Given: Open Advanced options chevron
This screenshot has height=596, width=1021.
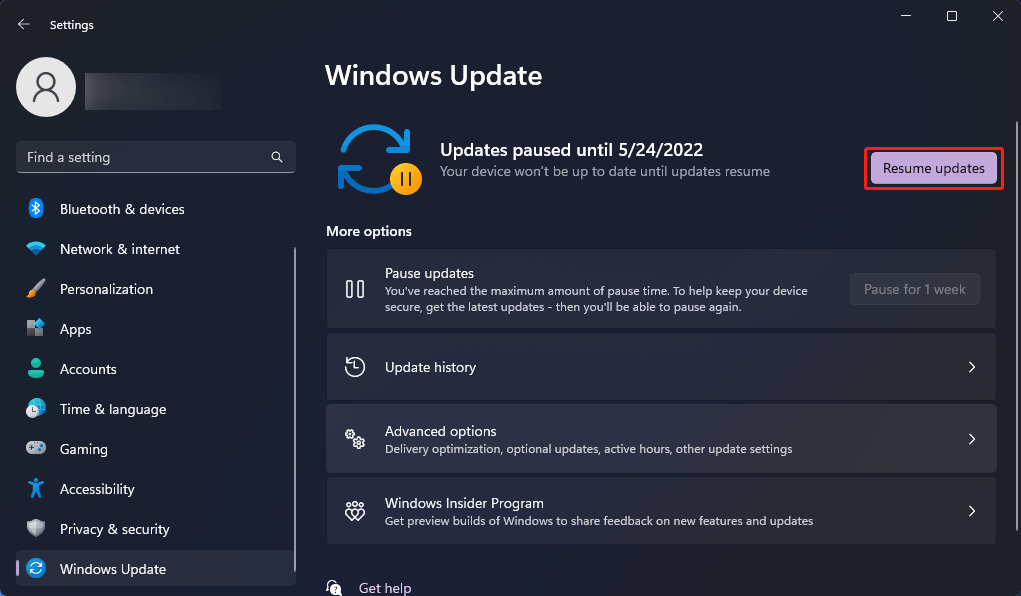Looking at the screenshot, I should coord(971,439).
